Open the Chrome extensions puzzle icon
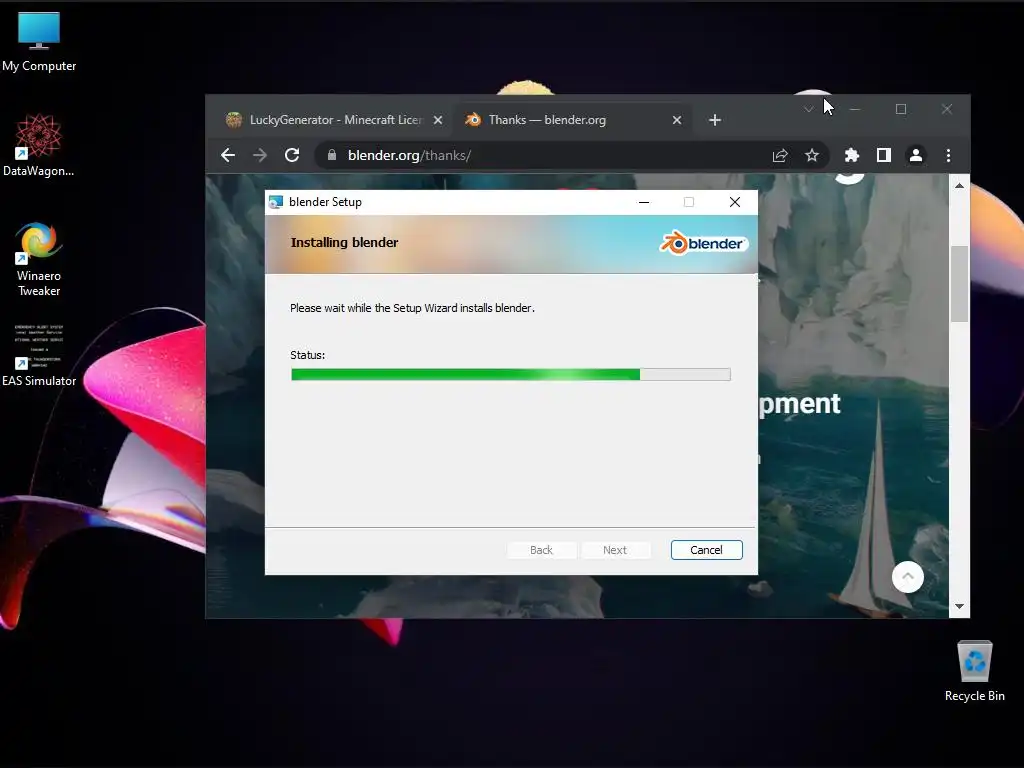The image size is (1024, 768). click(x=852, y=155)
